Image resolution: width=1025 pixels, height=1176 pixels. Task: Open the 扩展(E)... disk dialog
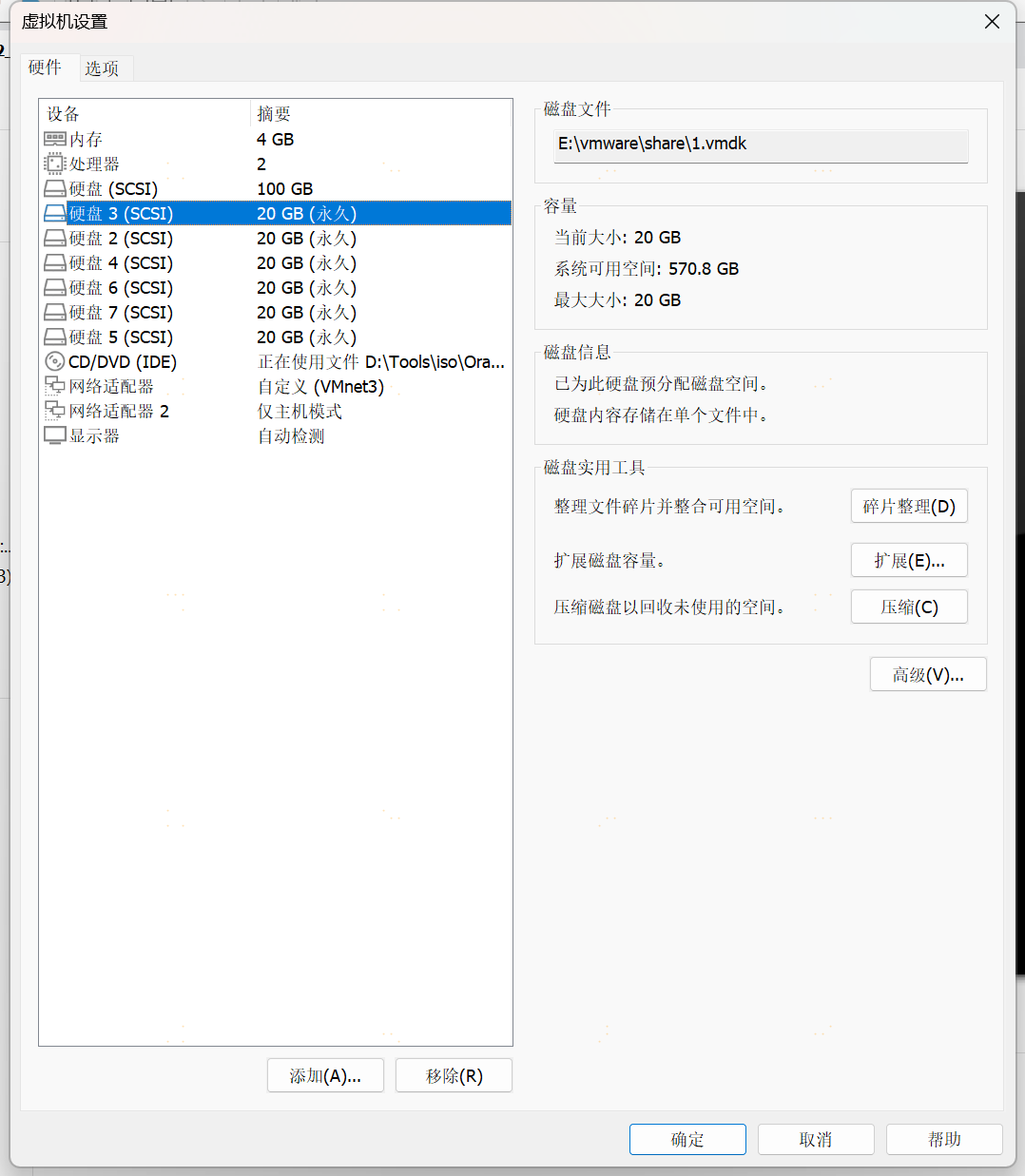coord(909,561)
